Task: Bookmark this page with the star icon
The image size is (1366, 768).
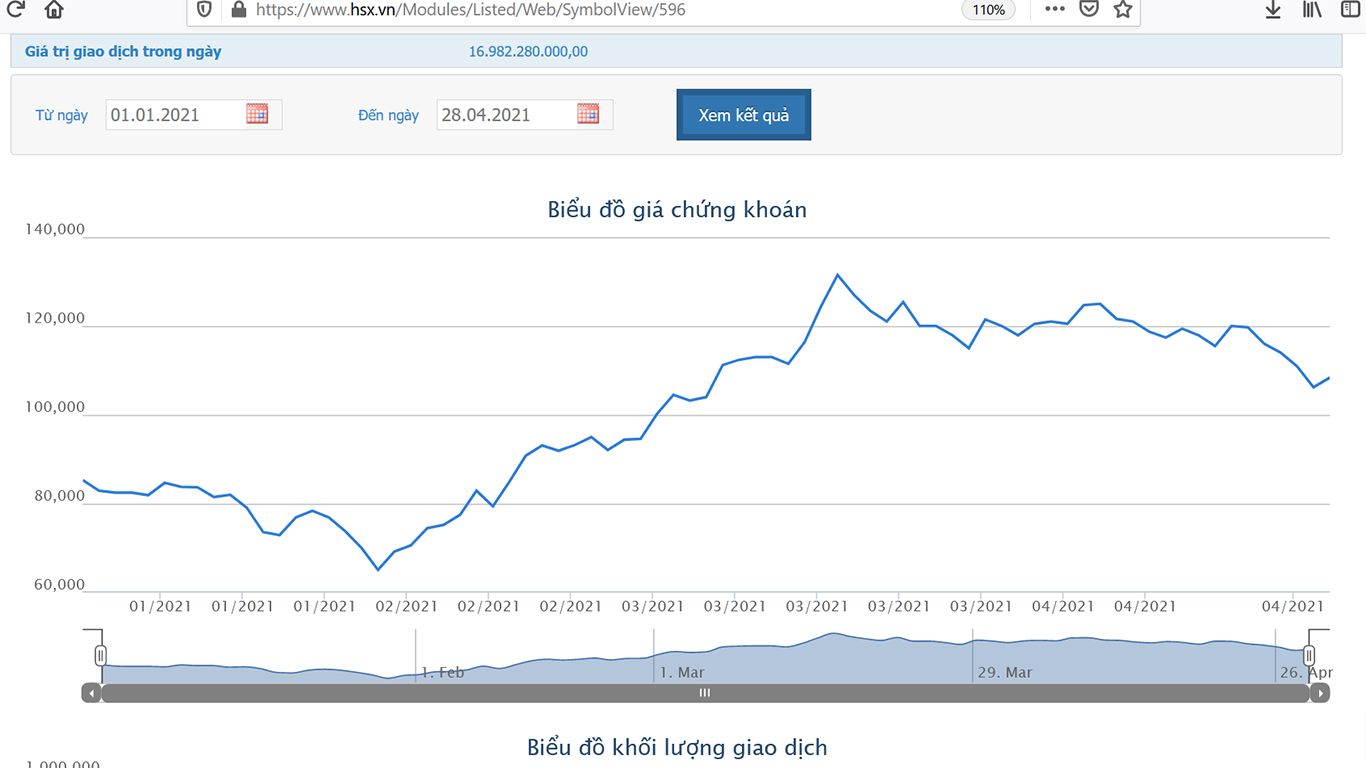Action: click(1123, 9)
